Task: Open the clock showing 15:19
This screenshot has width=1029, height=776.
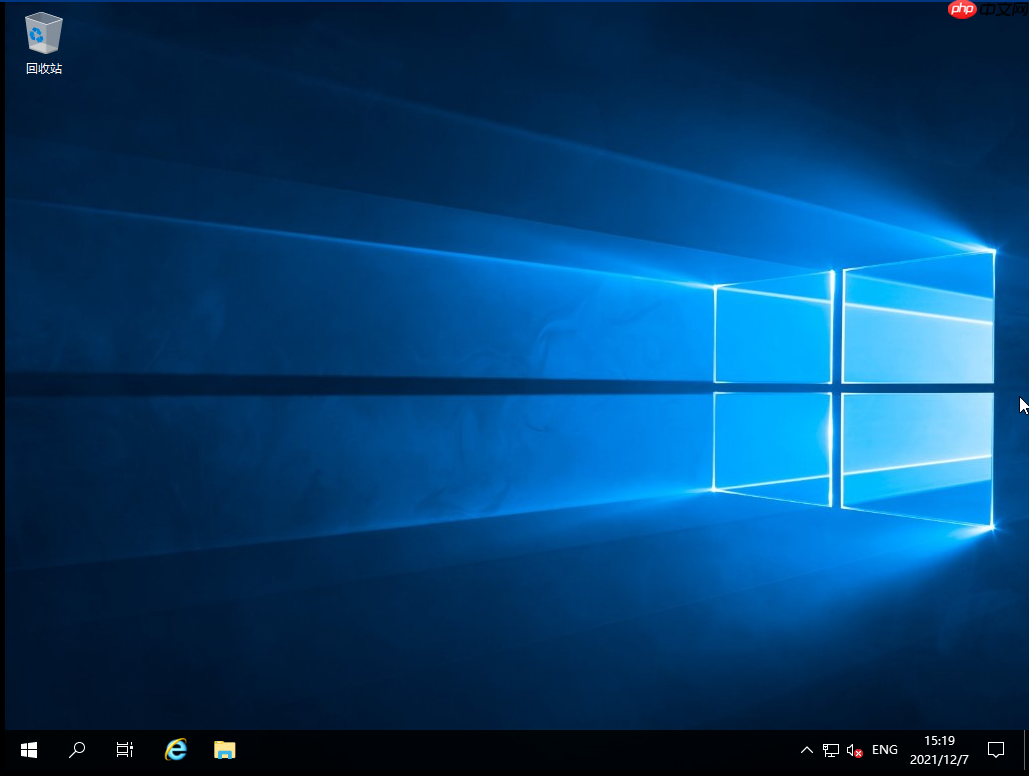Action: [x=939, y=750]
